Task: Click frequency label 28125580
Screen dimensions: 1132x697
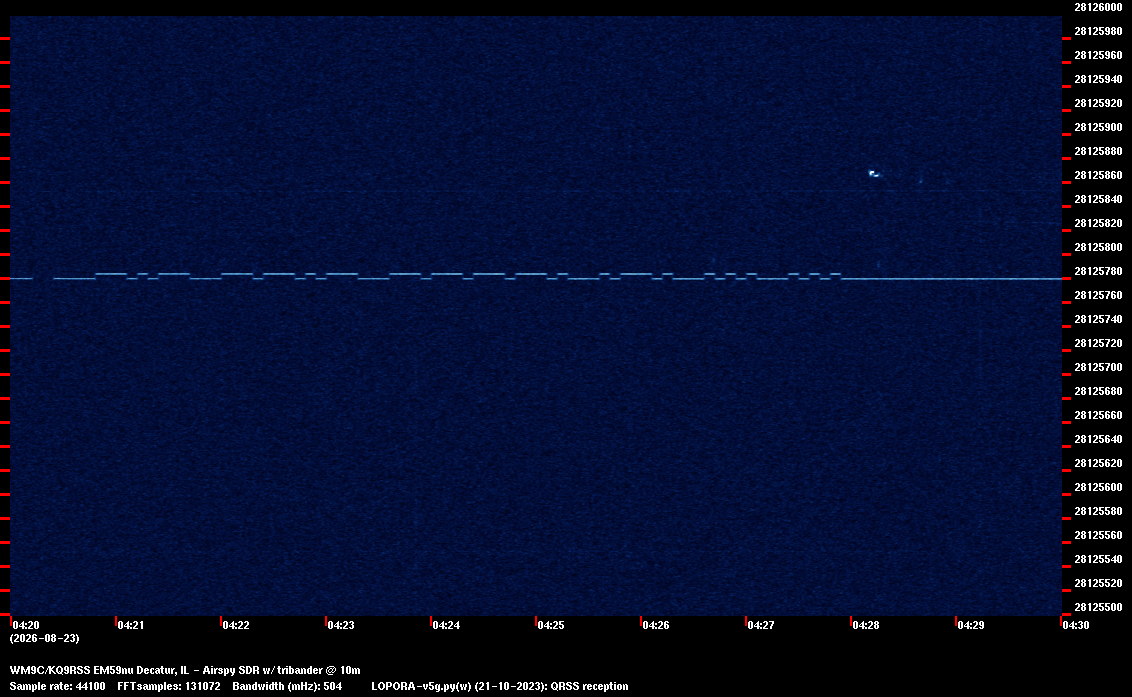Action: click(1098, 511)
